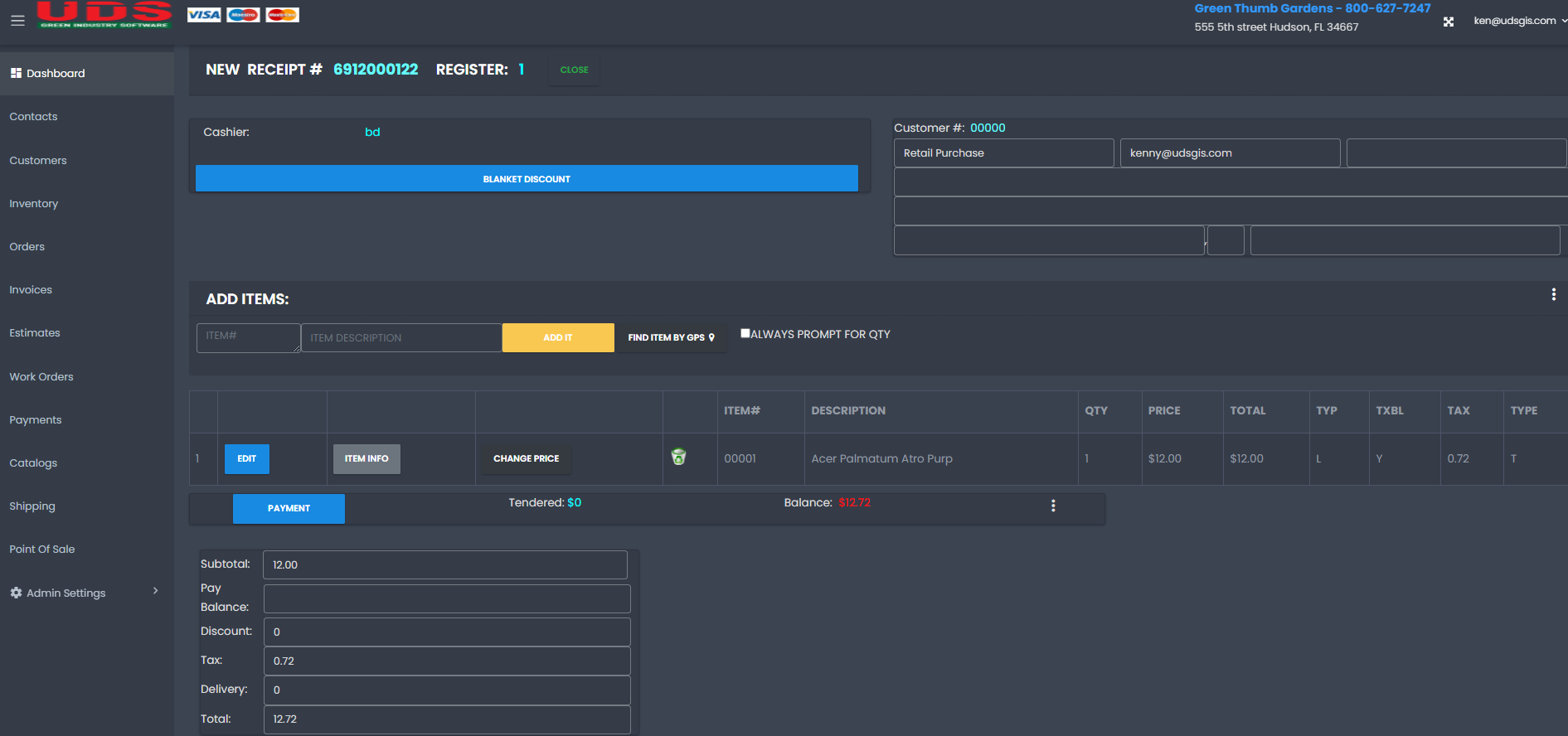1568x736 pixels.
Task: Click the tax cell value 0.72
Action: coord(1458,458)
